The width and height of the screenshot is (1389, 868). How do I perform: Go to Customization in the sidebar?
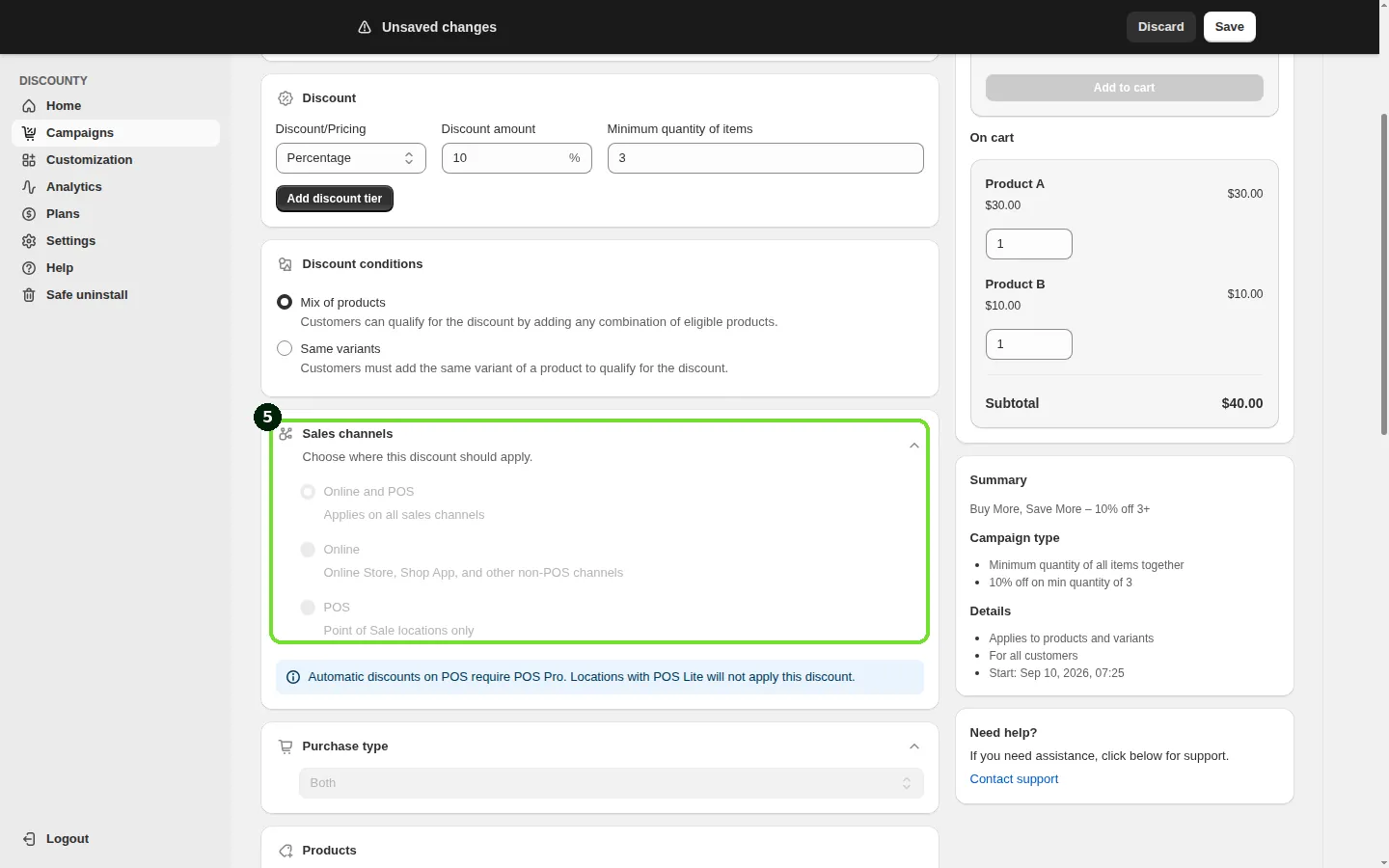pyautogui.click(x=116, y=160)
